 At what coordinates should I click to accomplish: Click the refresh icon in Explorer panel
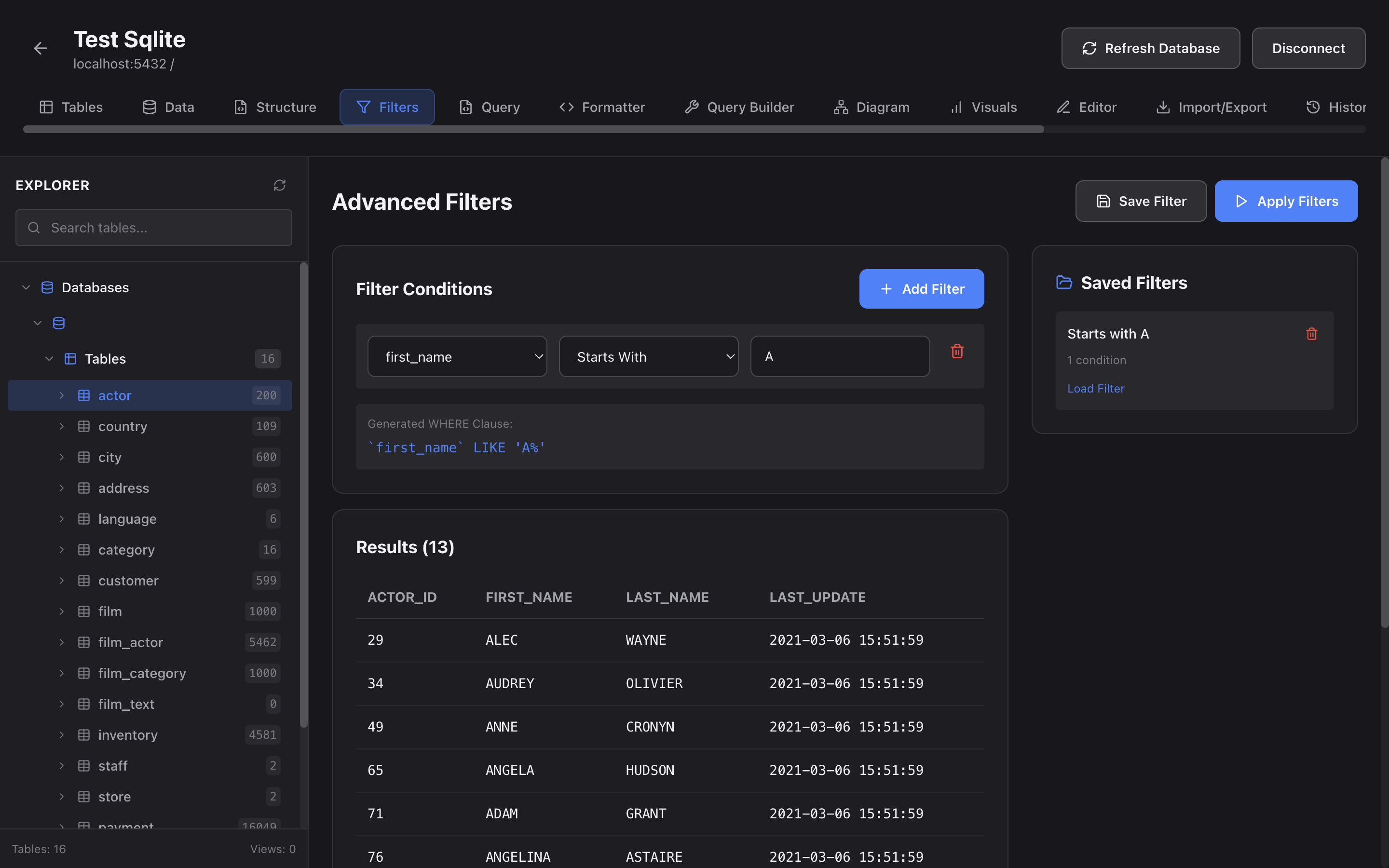pos(280,185)
